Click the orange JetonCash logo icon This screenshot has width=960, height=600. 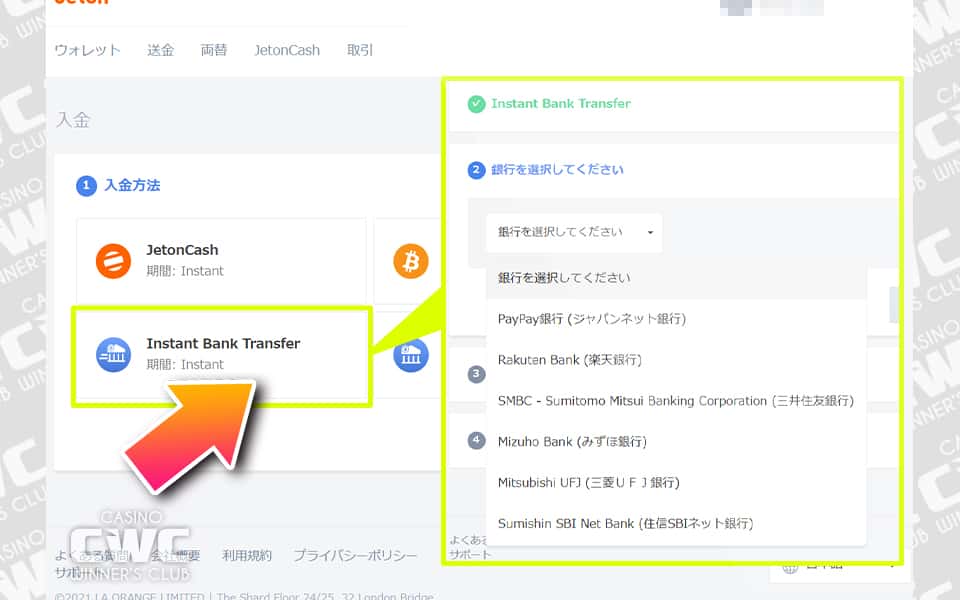pos(113,261)
